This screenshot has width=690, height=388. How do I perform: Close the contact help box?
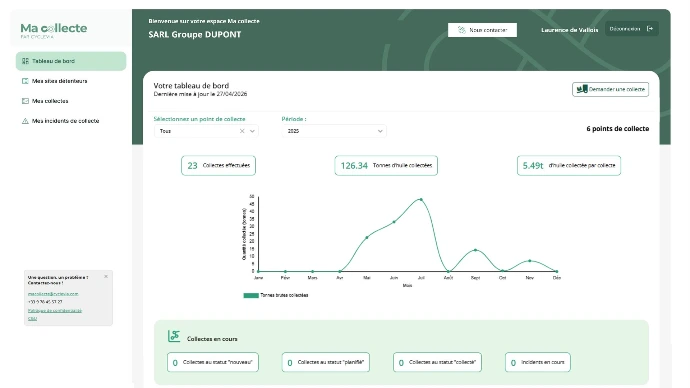106,276
